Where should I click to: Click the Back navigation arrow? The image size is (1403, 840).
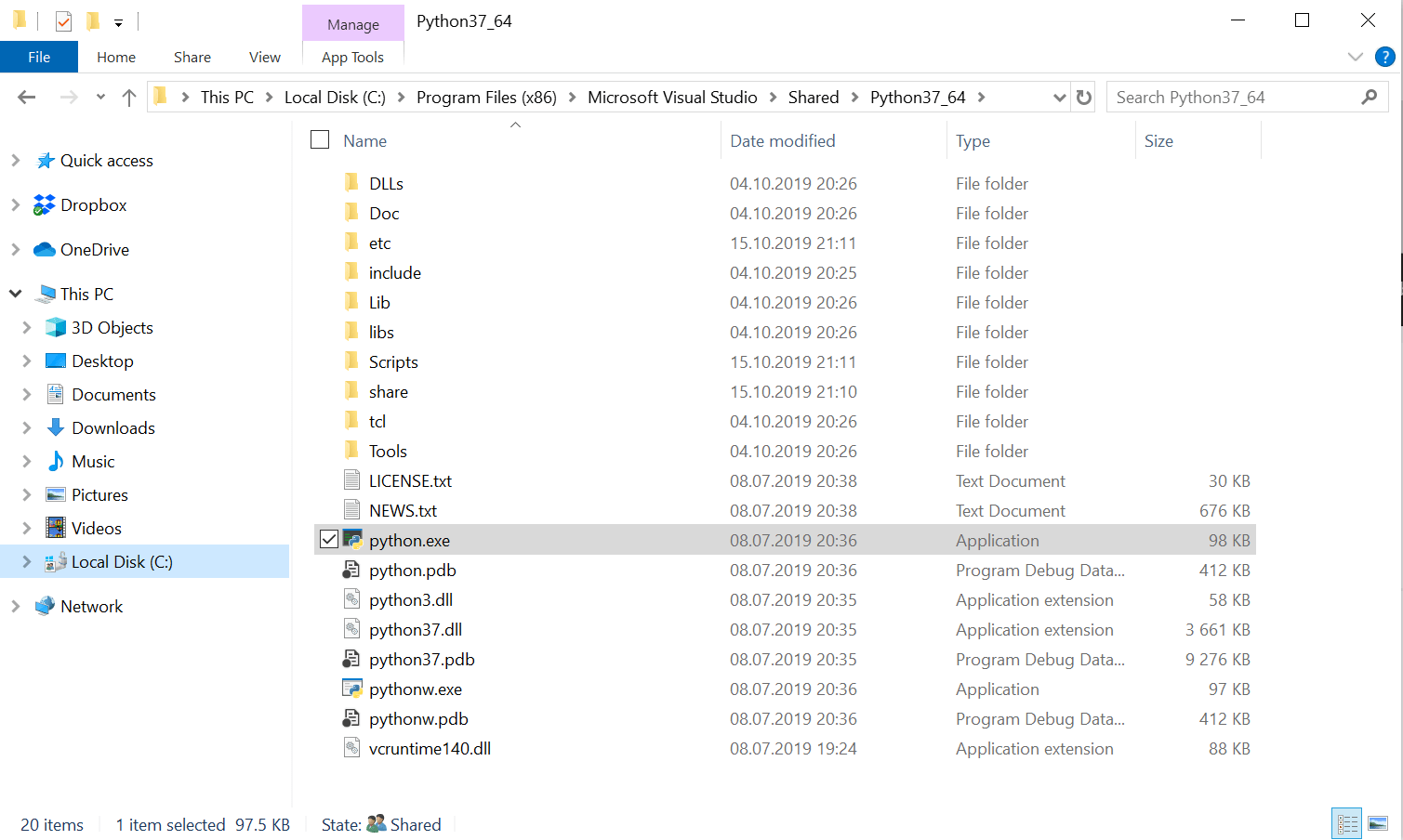27,98
